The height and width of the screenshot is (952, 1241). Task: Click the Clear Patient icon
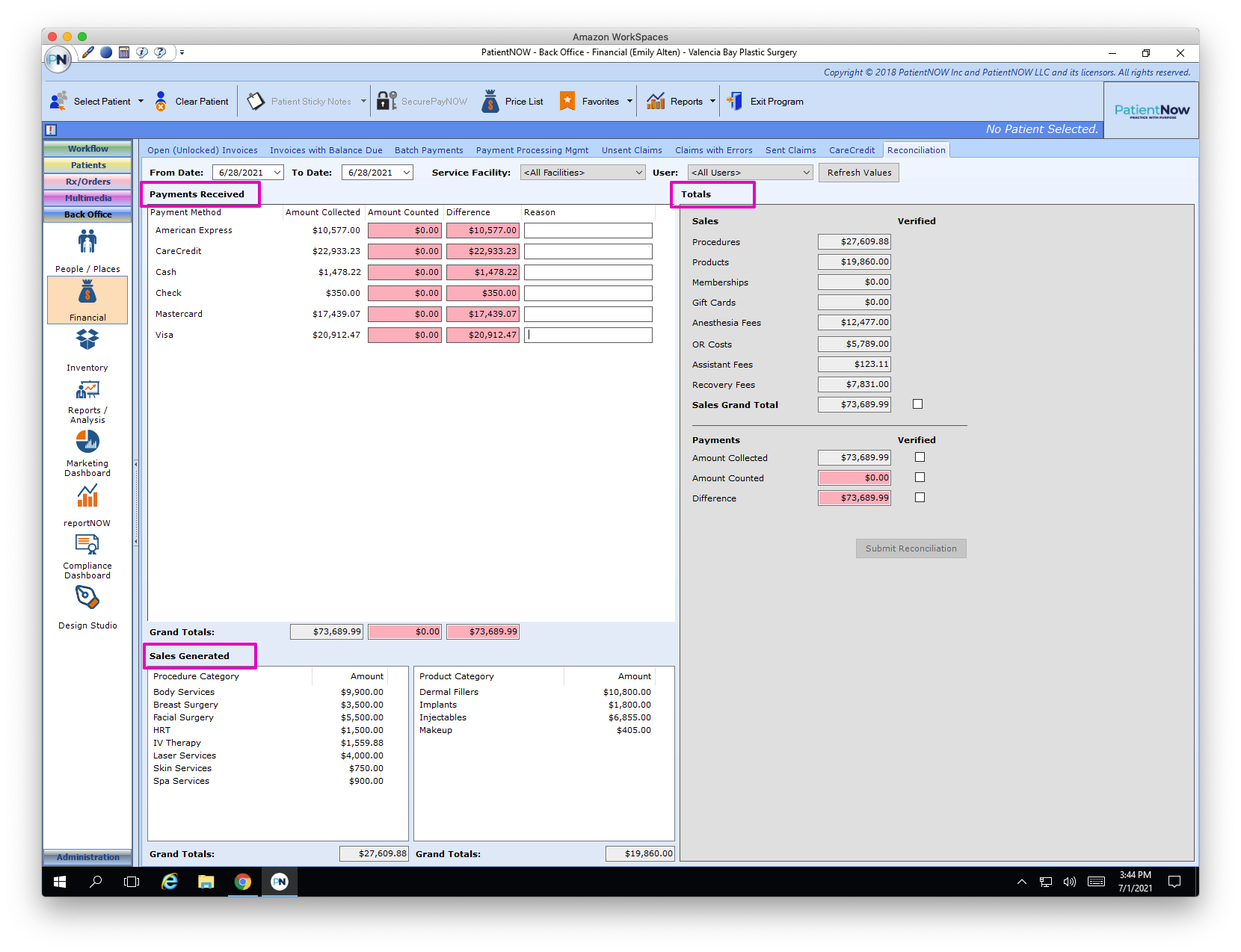[161, 101]
